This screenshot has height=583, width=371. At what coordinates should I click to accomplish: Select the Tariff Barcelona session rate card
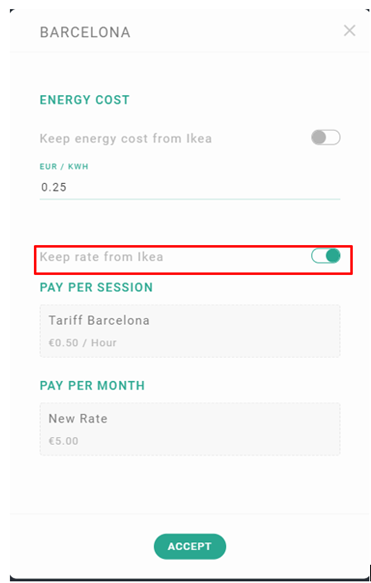coord(190,331)
